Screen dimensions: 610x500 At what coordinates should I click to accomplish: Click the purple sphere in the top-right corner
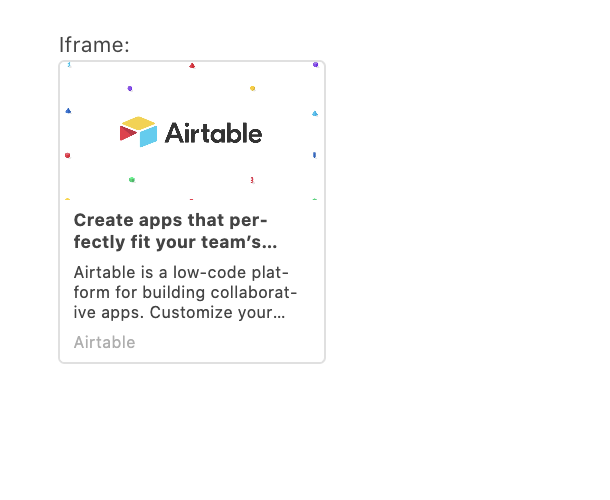pyautogui.click(x=316, y=64)
